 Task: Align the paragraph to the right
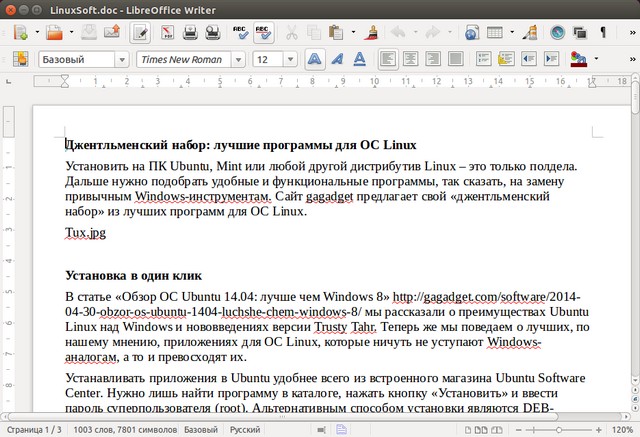coord(433,59)
